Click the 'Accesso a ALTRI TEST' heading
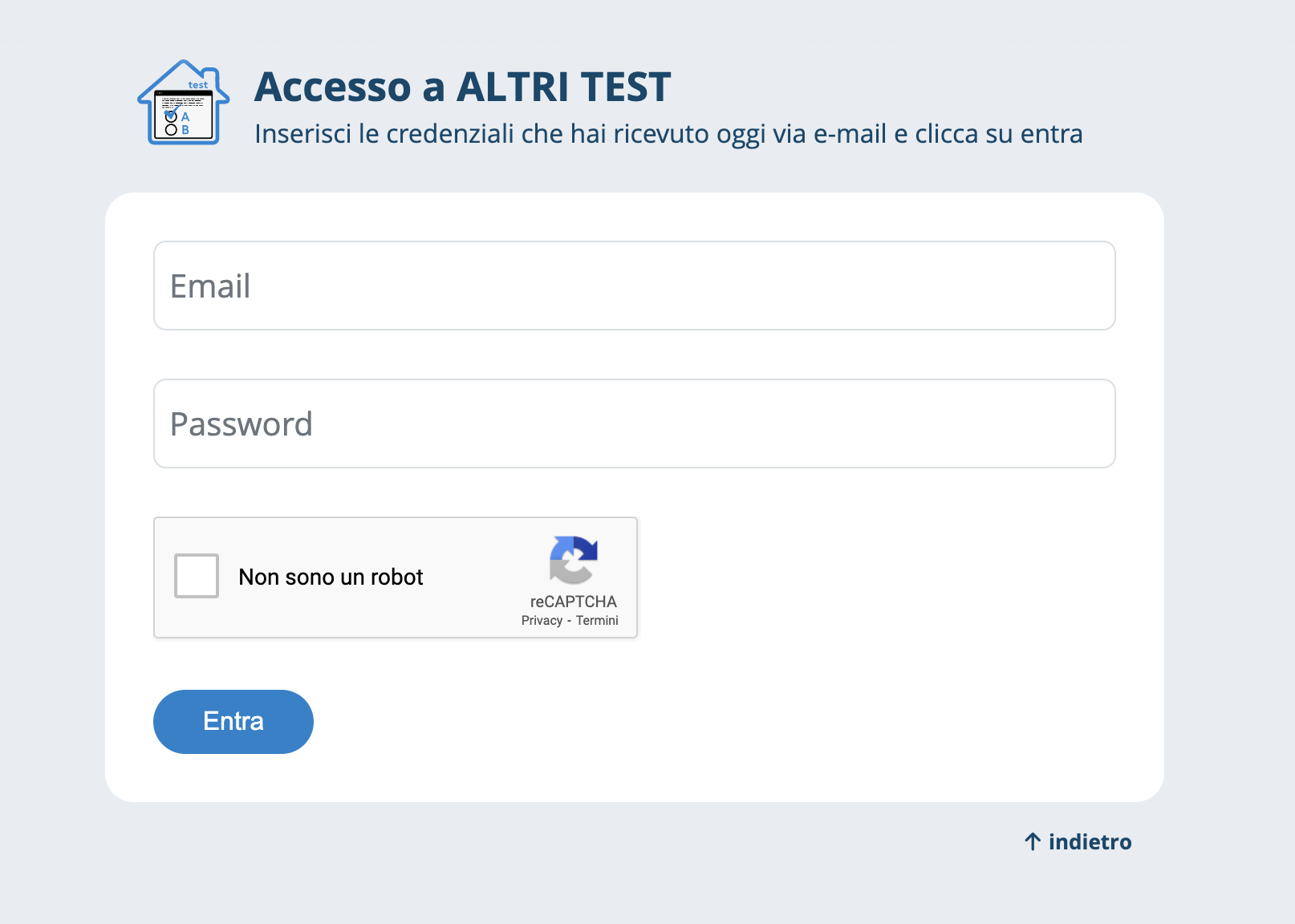This screenshot has height=924, width=1295. click(x=462, y=87)
